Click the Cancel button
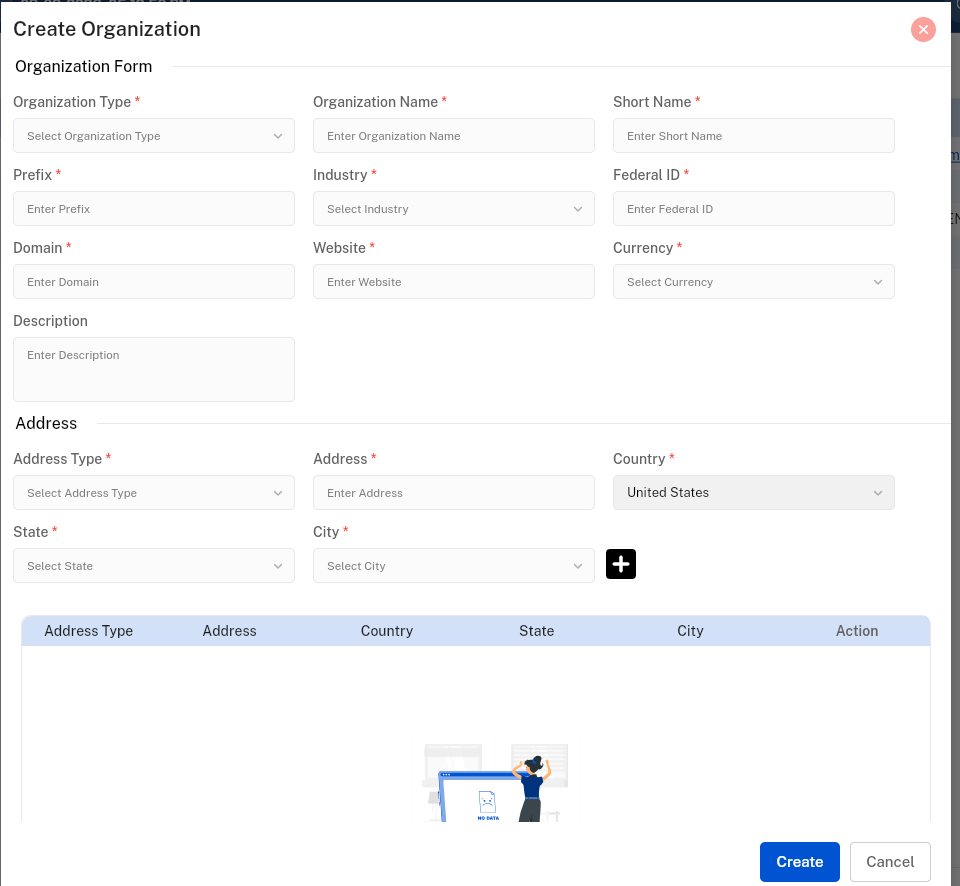 point(890,862)
